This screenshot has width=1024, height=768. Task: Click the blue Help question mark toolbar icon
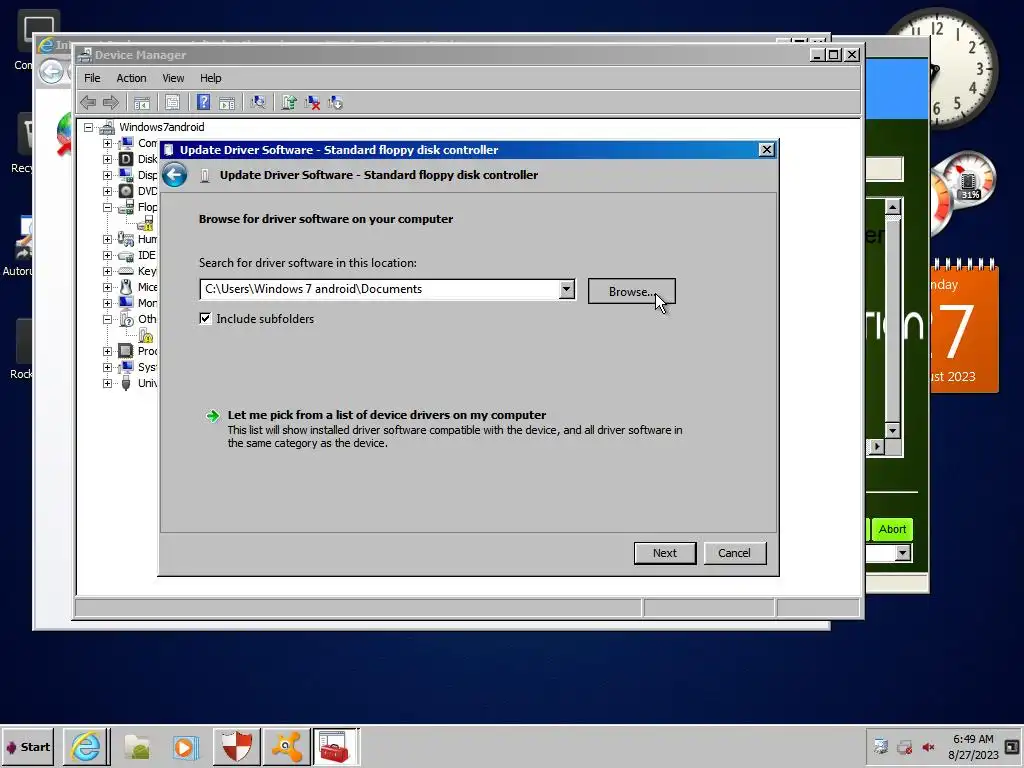tap(204, 103)
